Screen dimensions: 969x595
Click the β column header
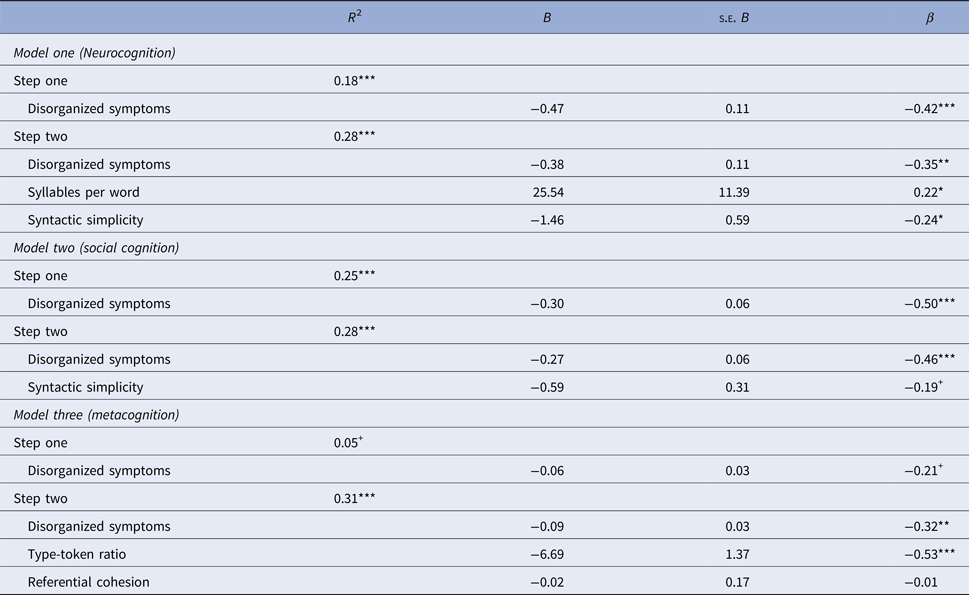929,18
